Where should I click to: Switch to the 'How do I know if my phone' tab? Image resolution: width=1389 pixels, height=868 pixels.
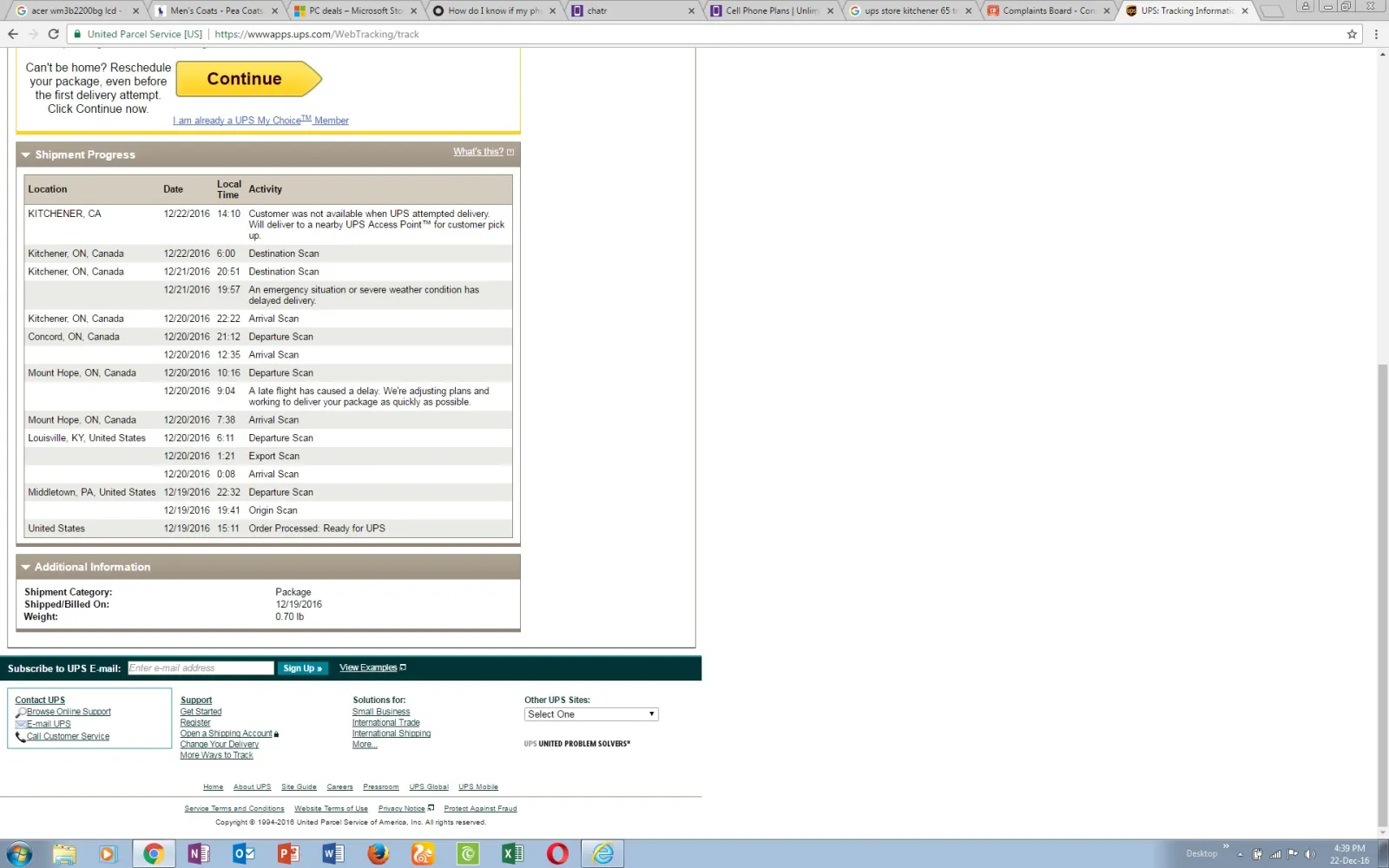[494, 10]
